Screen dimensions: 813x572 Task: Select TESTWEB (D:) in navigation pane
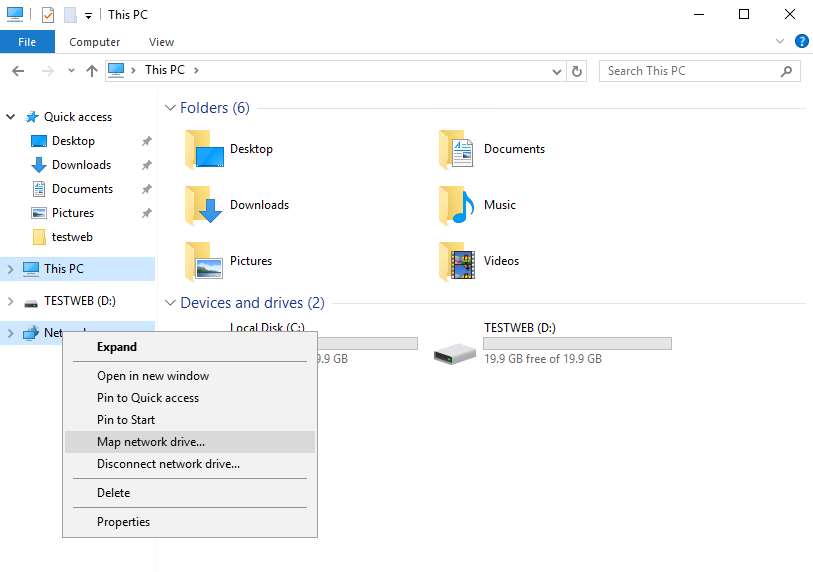(x=80, y=301)
